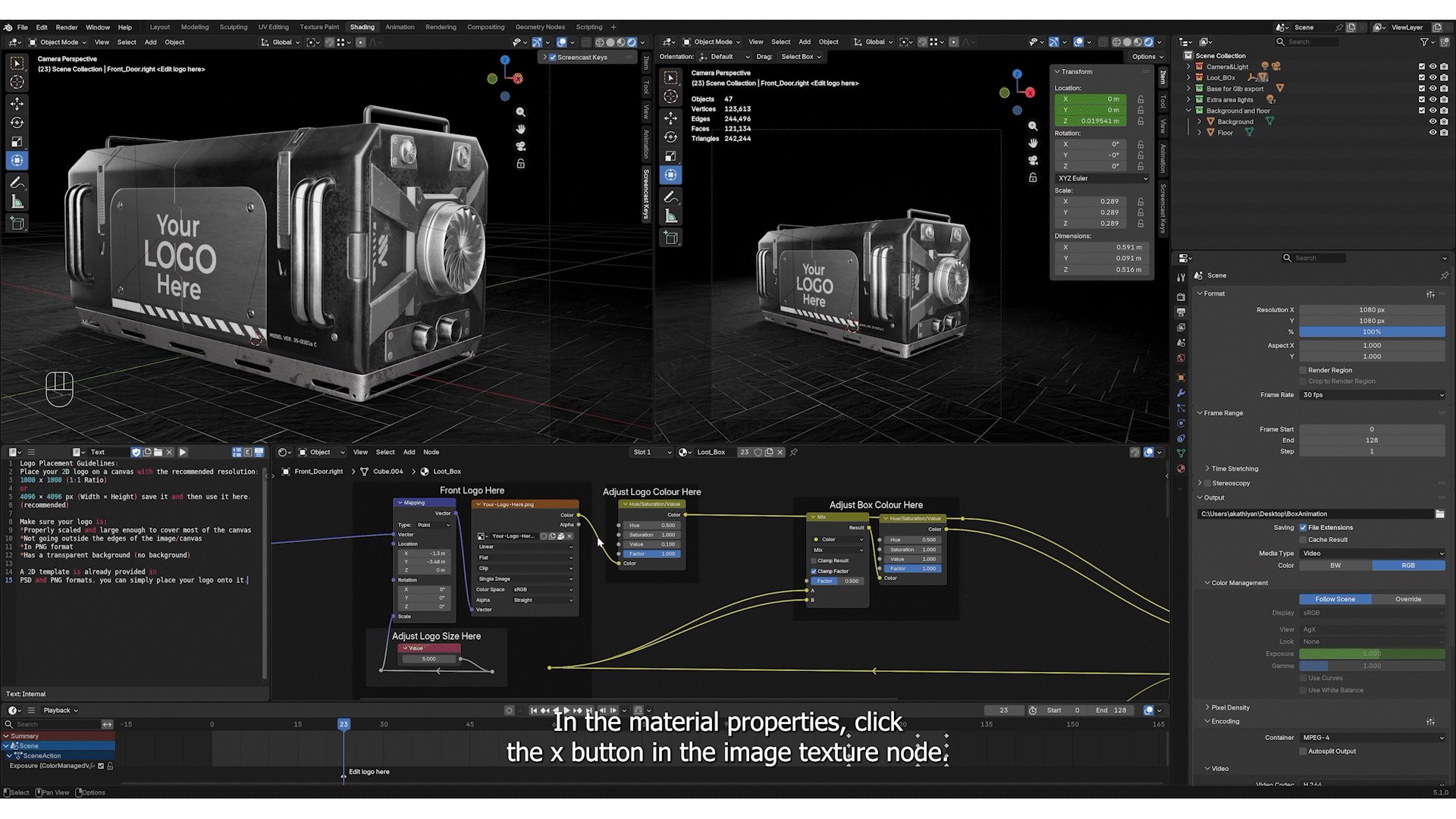
Task: Toggle camera view icon in left viewport
Action: point(521,146)
